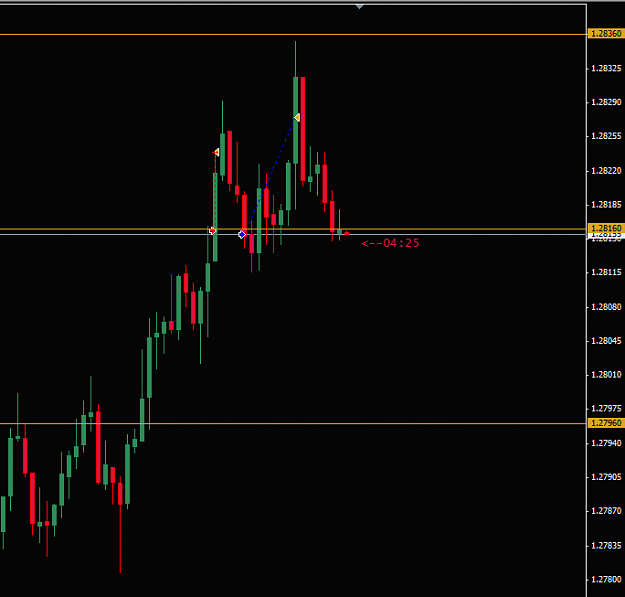Select the red arrow sell-entry marker
Image resolution: width=625 pixels, height=597 pixels.
pyautogui.click(x=212, y=230)
